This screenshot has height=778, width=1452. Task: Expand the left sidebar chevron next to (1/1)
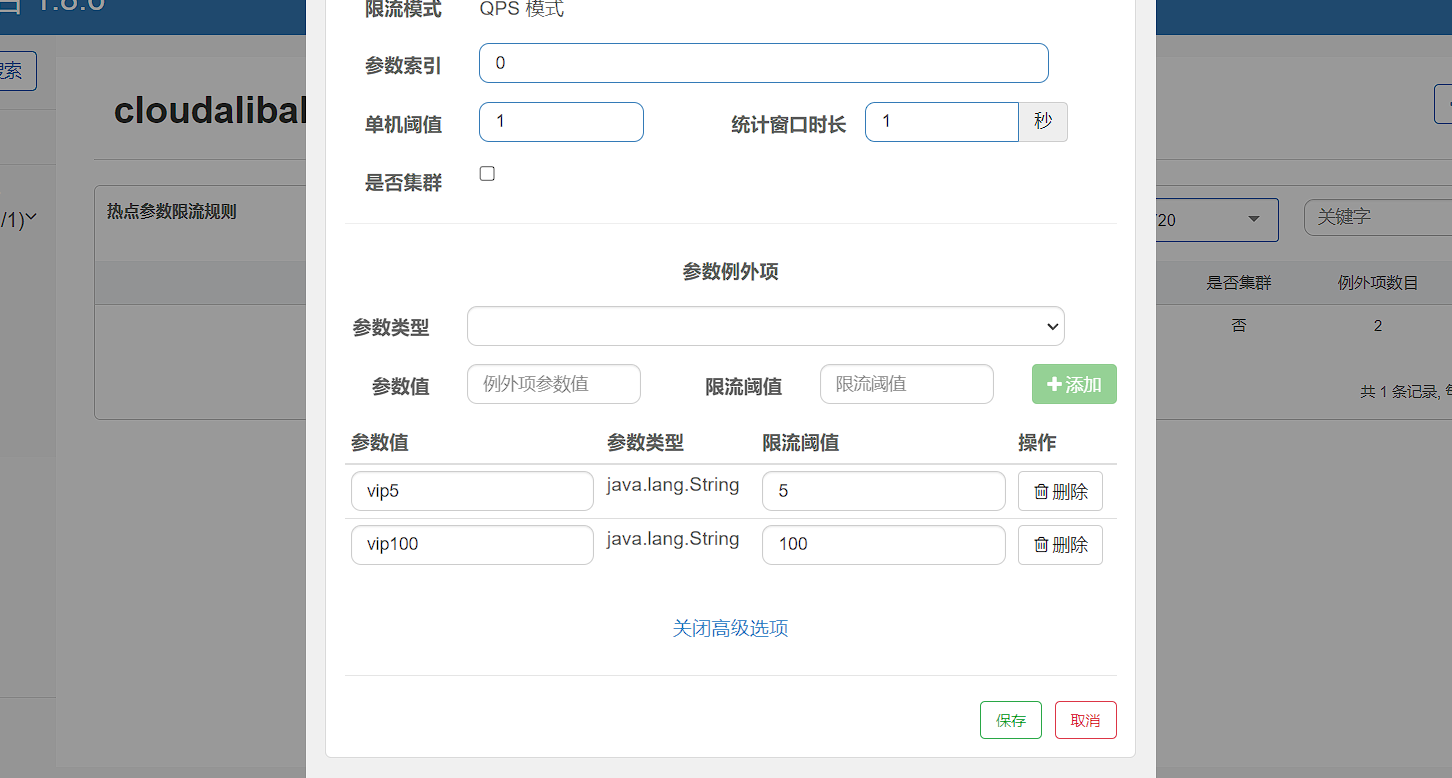pyautogui.click(x=32, y=217)
